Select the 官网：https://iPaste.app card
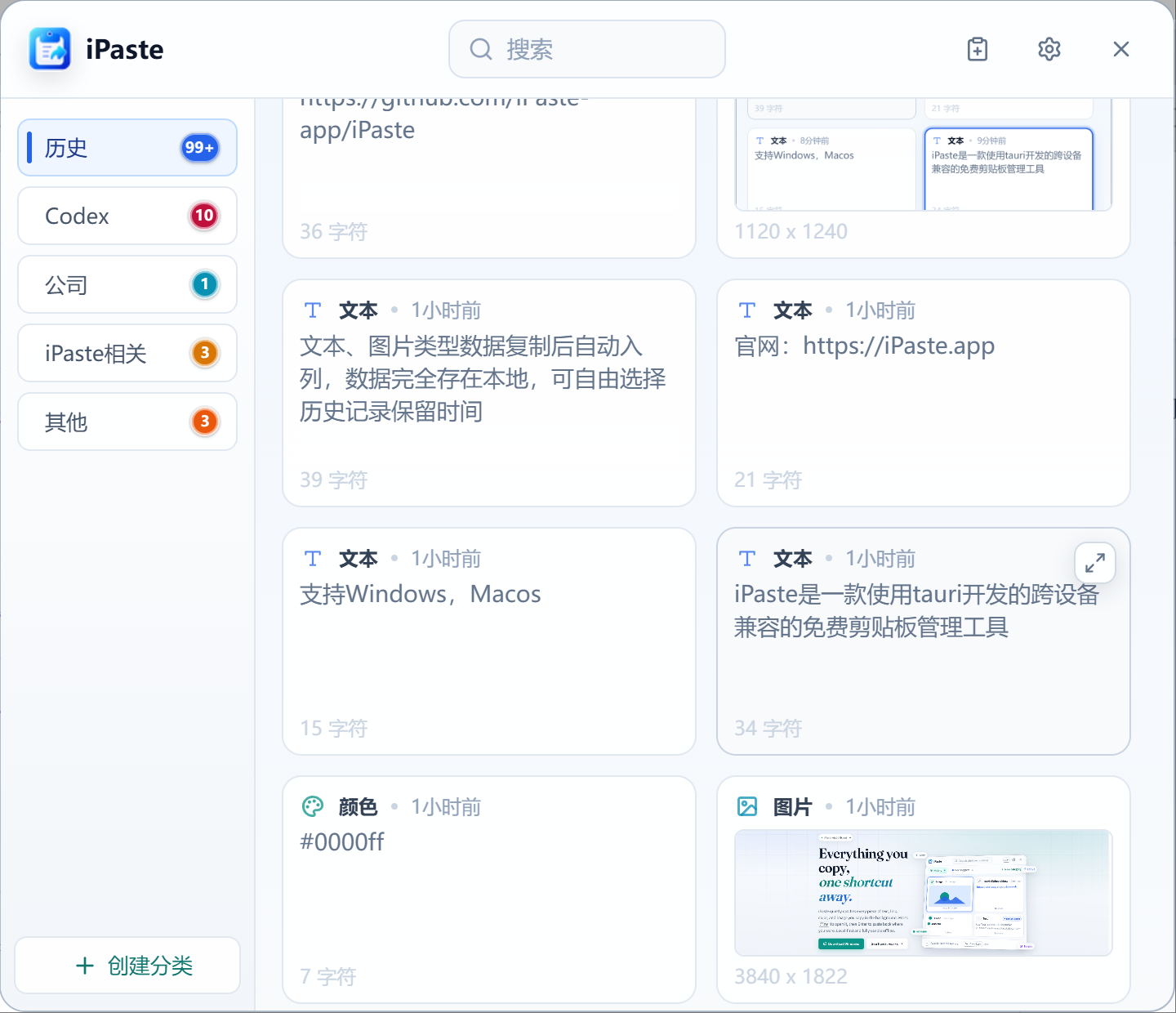 (924, 393)
